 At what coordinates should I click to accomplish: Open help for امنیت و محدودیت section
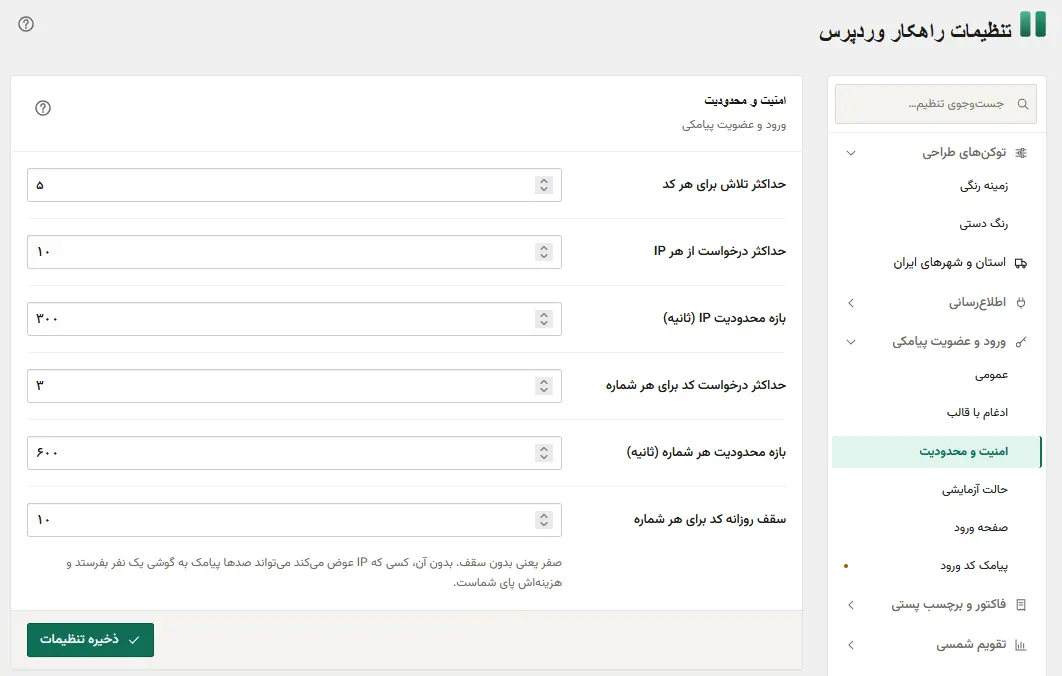(x=43, y=108)
